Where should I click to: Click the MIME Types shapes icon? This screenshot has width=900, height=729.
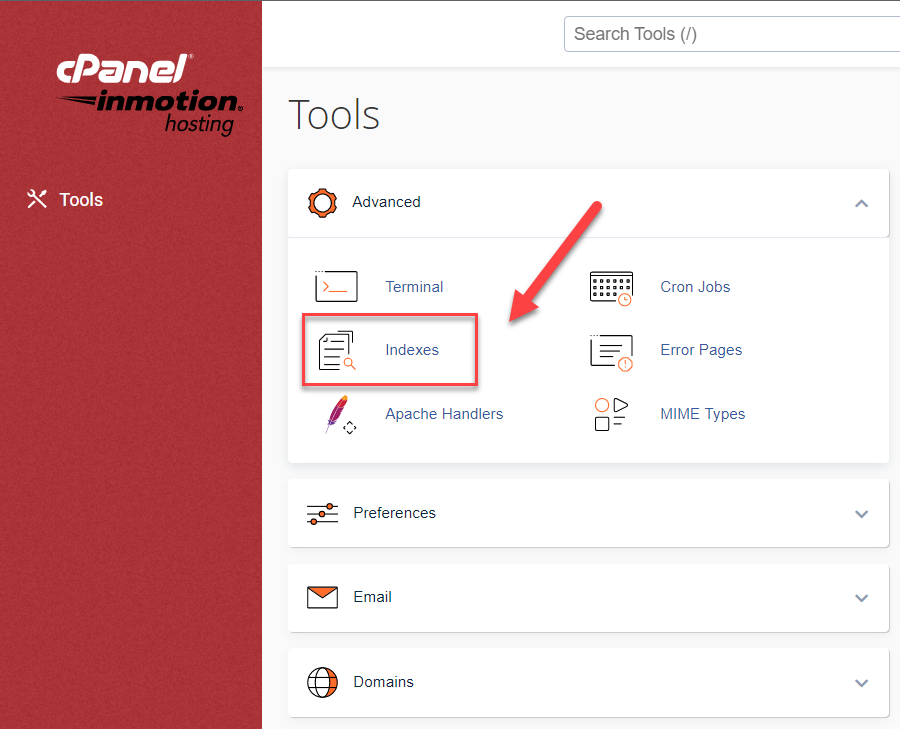(611, 414)
